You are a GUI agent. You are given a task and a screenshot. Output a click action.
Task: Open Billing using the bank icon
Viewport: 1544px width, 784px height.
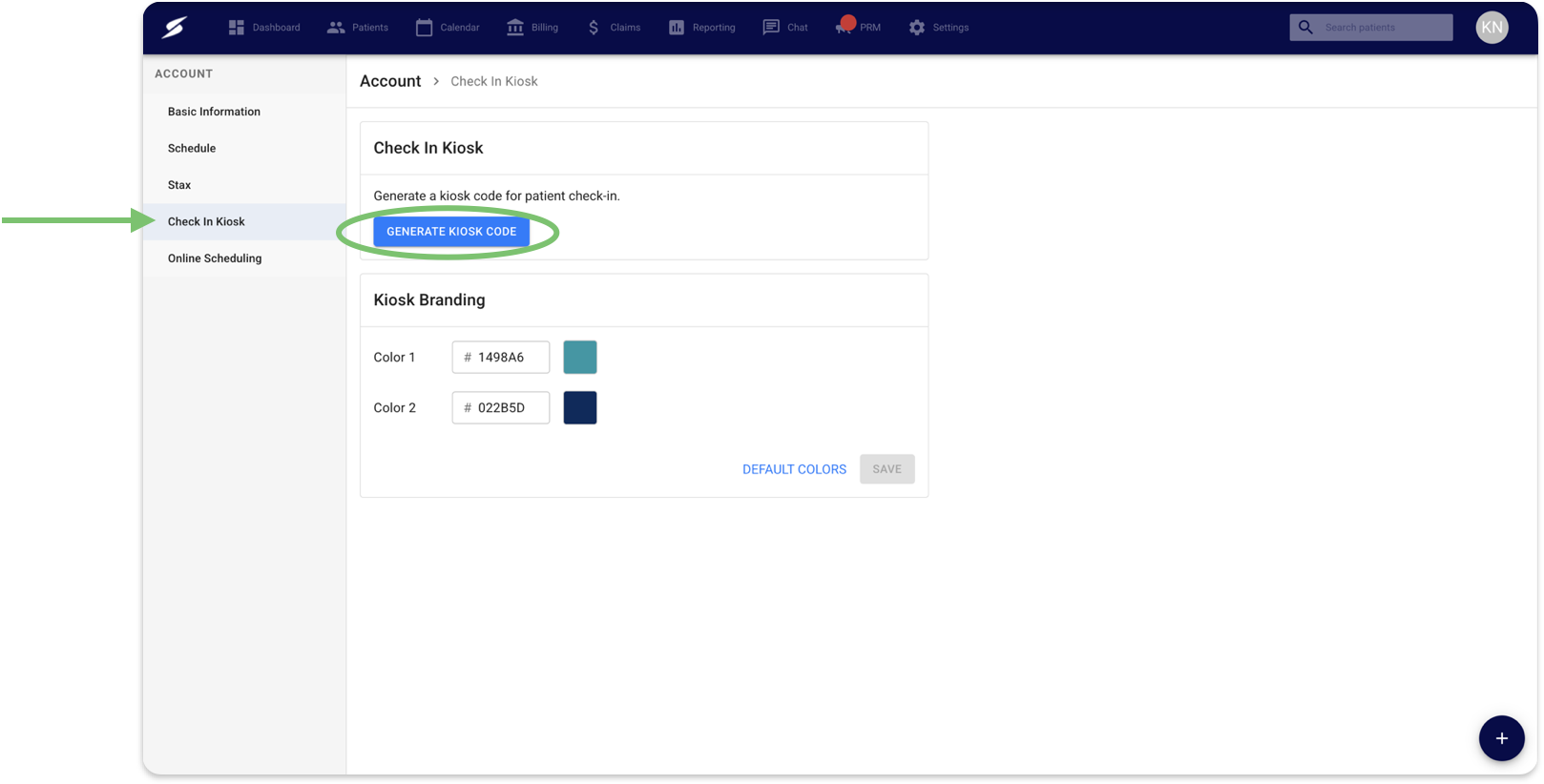click(515, 28)
